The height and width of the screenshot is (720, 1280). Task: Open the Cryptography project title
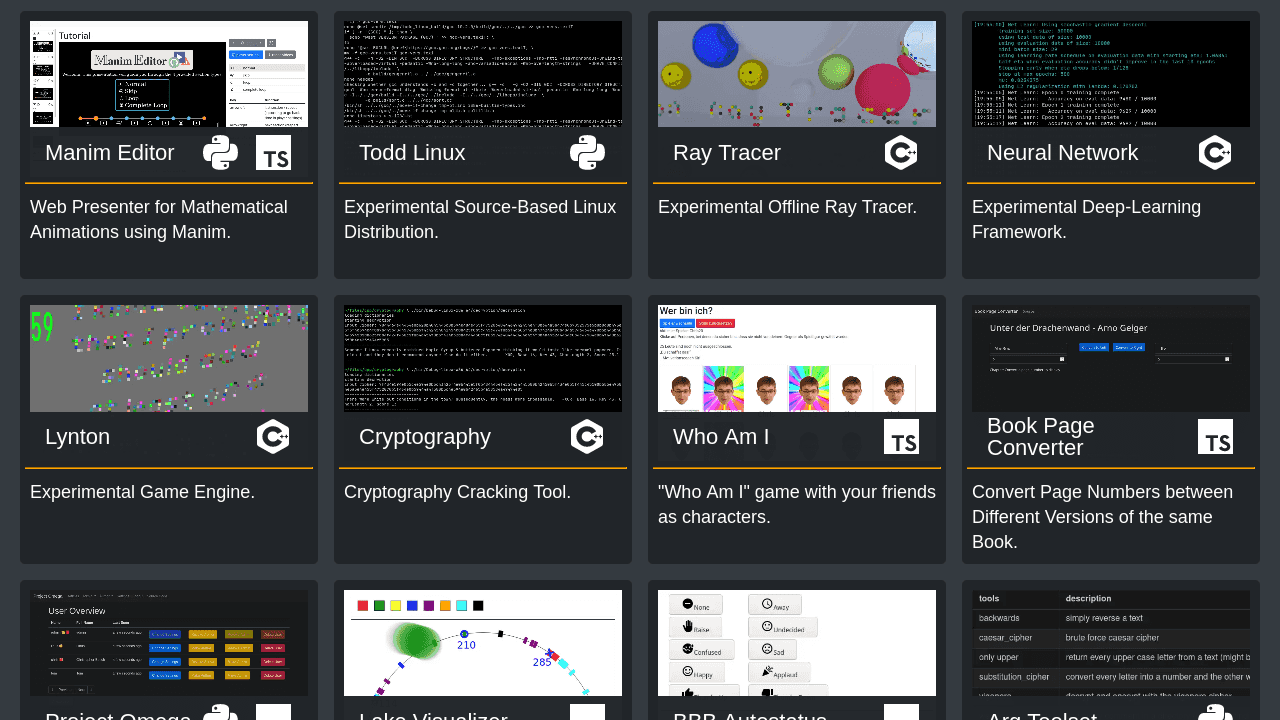[x=425, y=437]
